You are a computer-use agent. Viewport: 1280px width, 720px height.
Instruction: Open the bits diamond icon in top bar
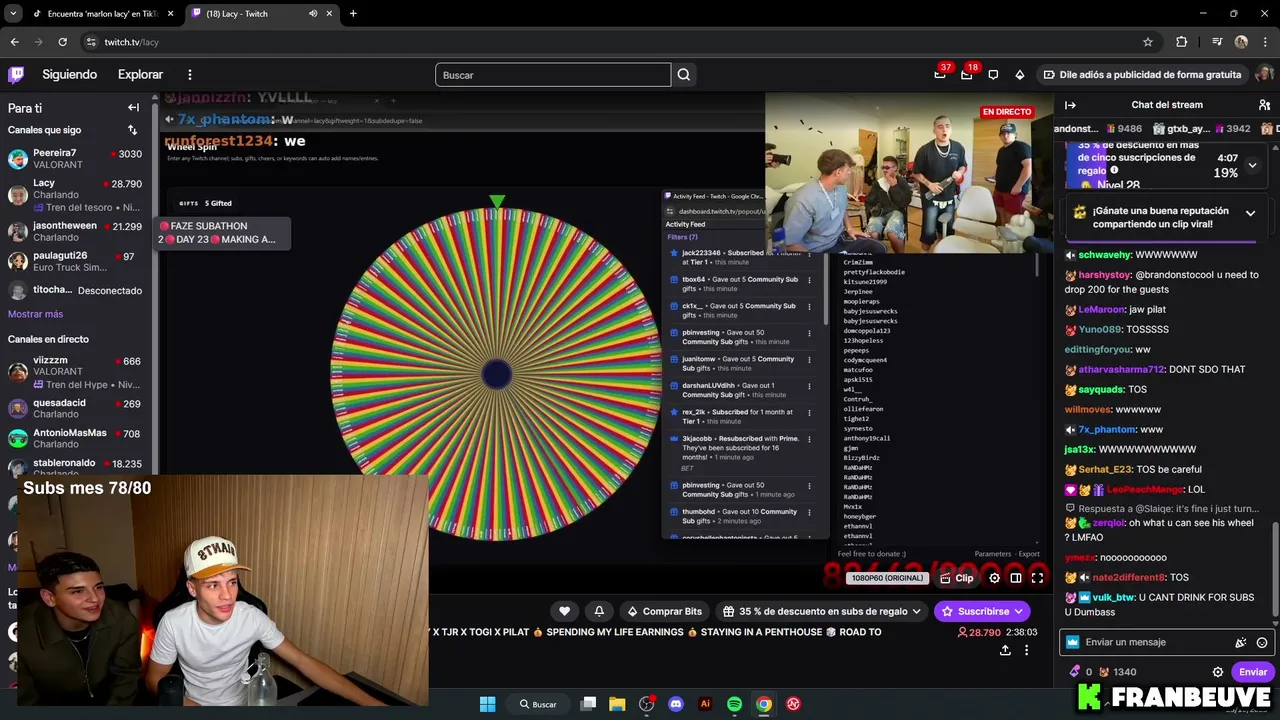coord(1019,75)
